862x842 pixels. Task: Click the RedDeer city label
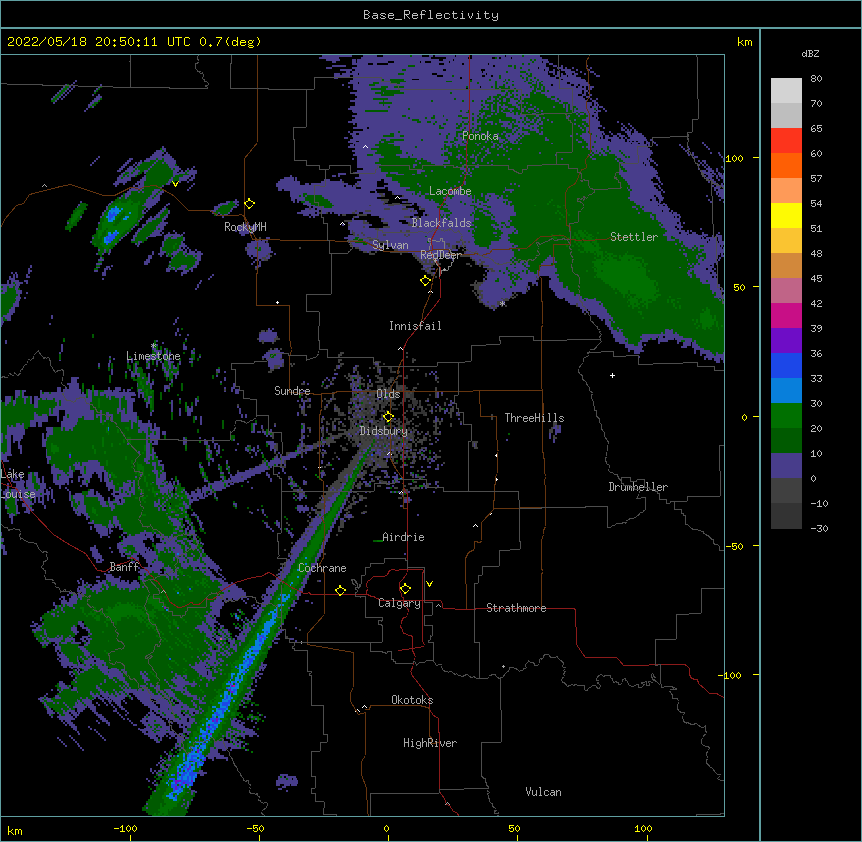(440, 255)
